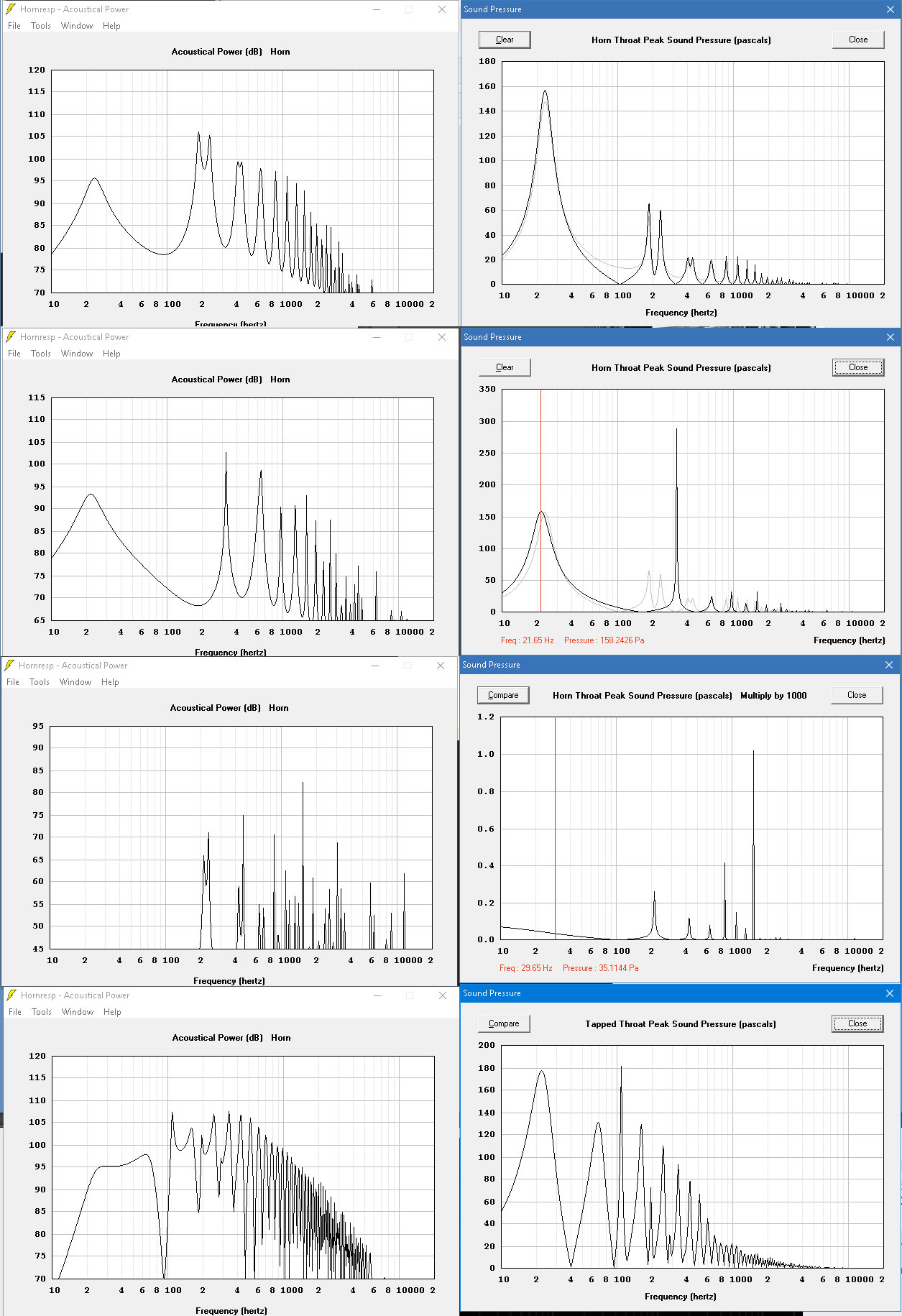Click inside the Tapped Throat pressure plot area

pyautogui.click(x=692, y=1156)
